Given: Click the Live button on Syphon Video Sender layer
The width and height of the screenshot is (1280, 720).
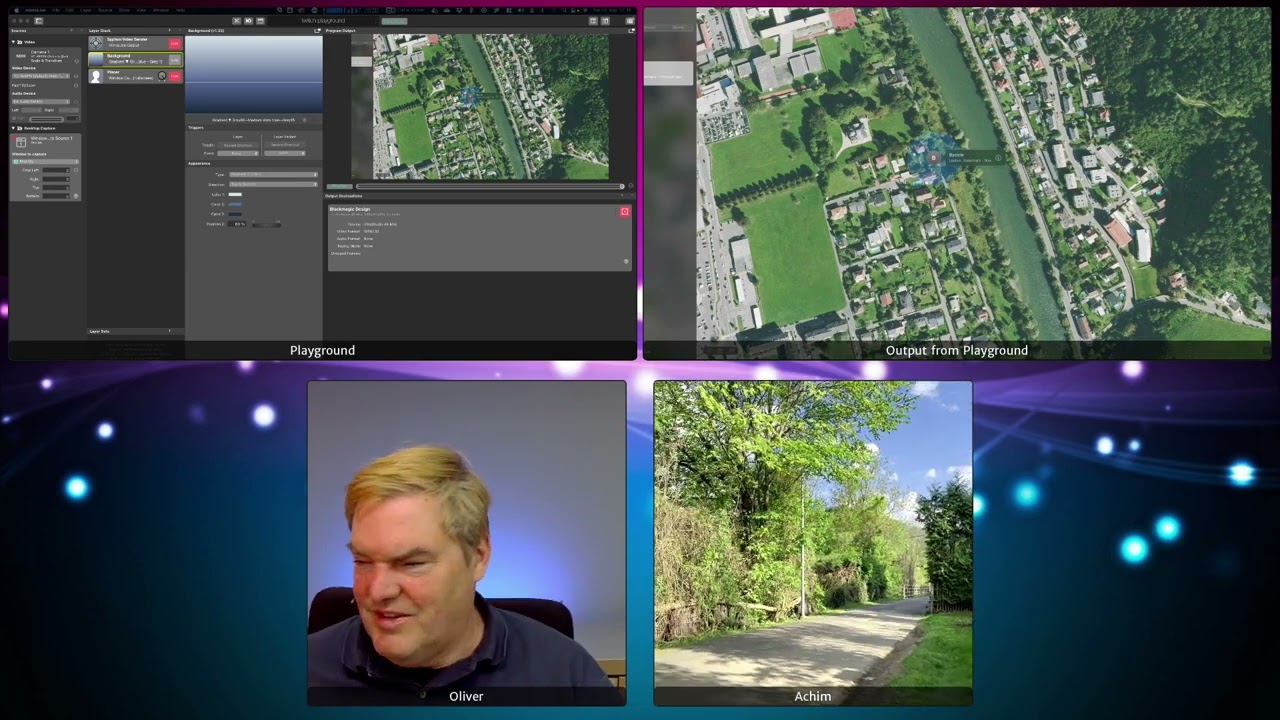Looking at the screenshot, I should [175, 44].
